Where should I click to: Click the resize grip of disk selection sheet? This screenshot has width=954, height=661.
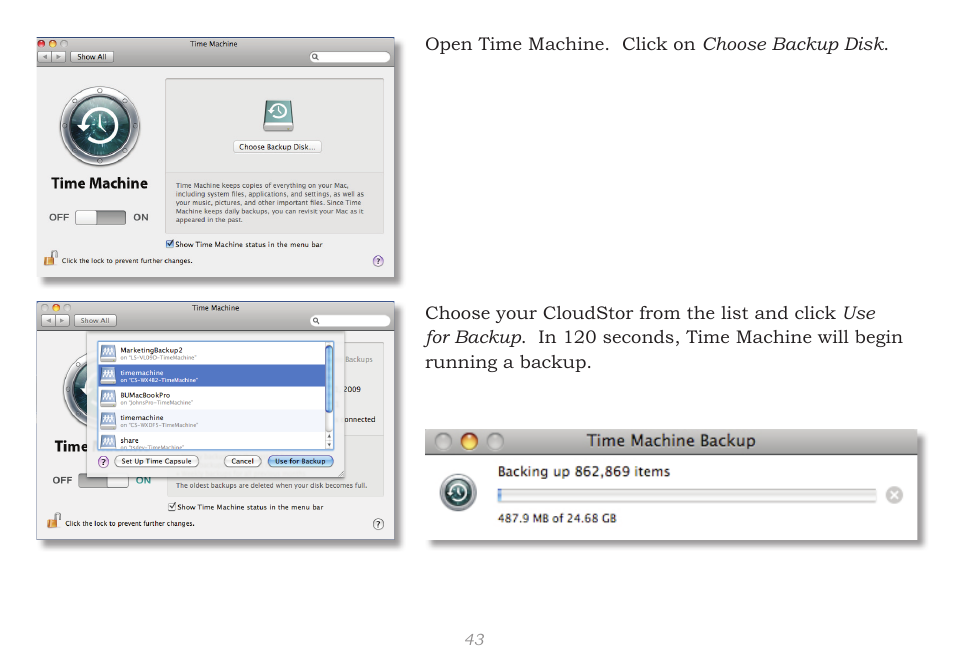point(341,474)
